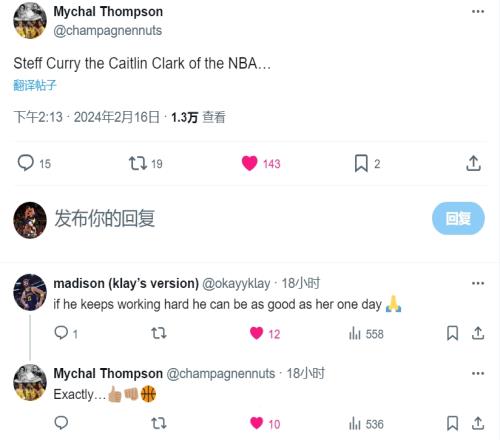Click the 翻译帖子 translate post link

pyautogui.click(x=35, y=85)
